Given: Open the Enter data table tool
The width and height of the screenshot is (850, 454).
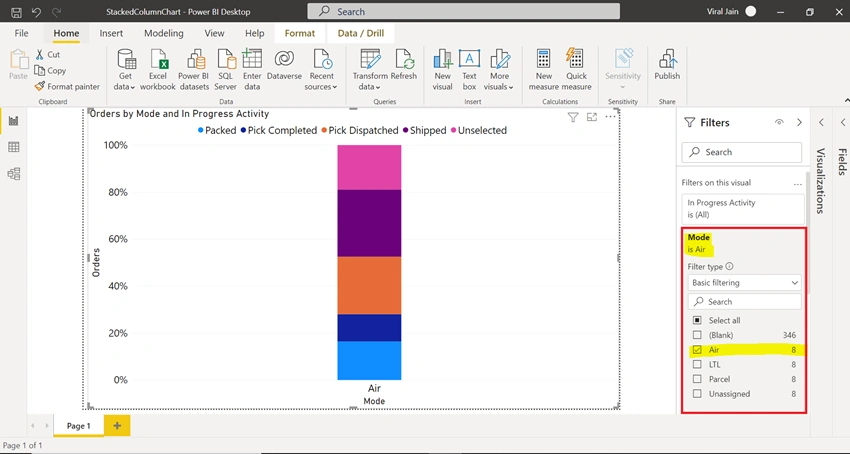Looking at the screenshot, I should (x=252, y=69).
